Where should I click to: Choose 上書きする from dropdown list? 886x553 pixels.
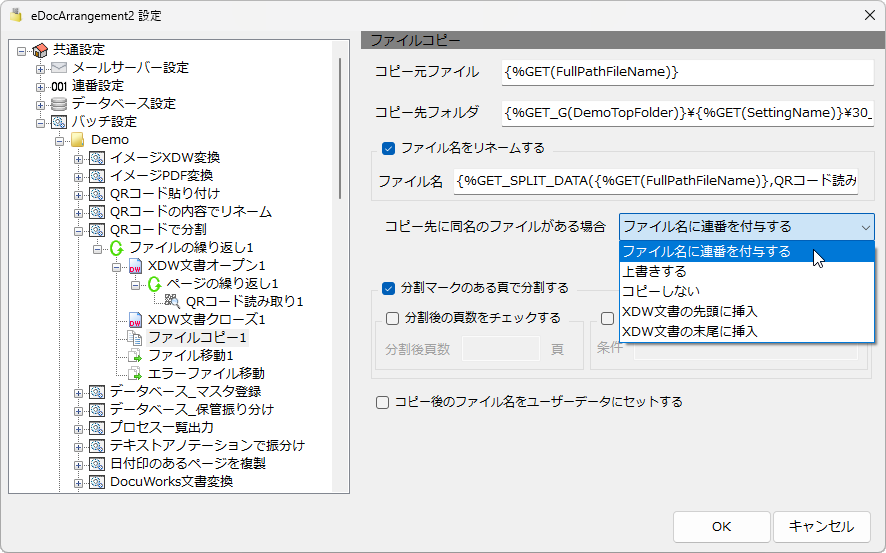click(x=746, y=272)
